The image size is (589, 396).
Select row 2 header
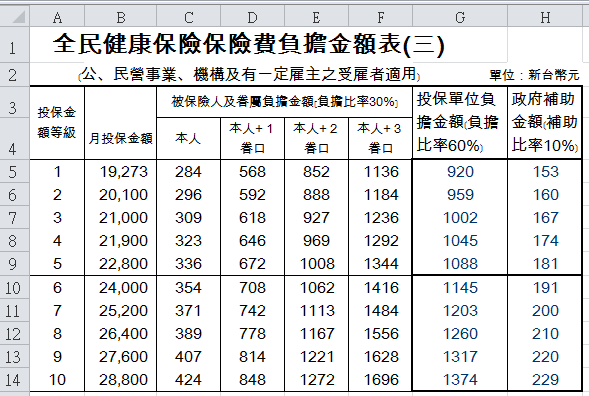click(15, 74)
